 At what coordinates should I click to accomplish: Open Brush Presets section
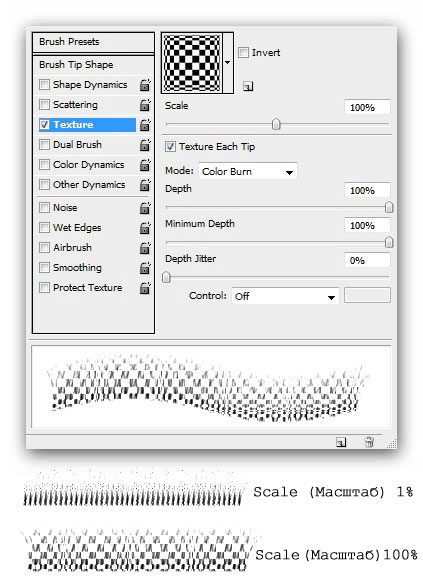click(93, 42)
